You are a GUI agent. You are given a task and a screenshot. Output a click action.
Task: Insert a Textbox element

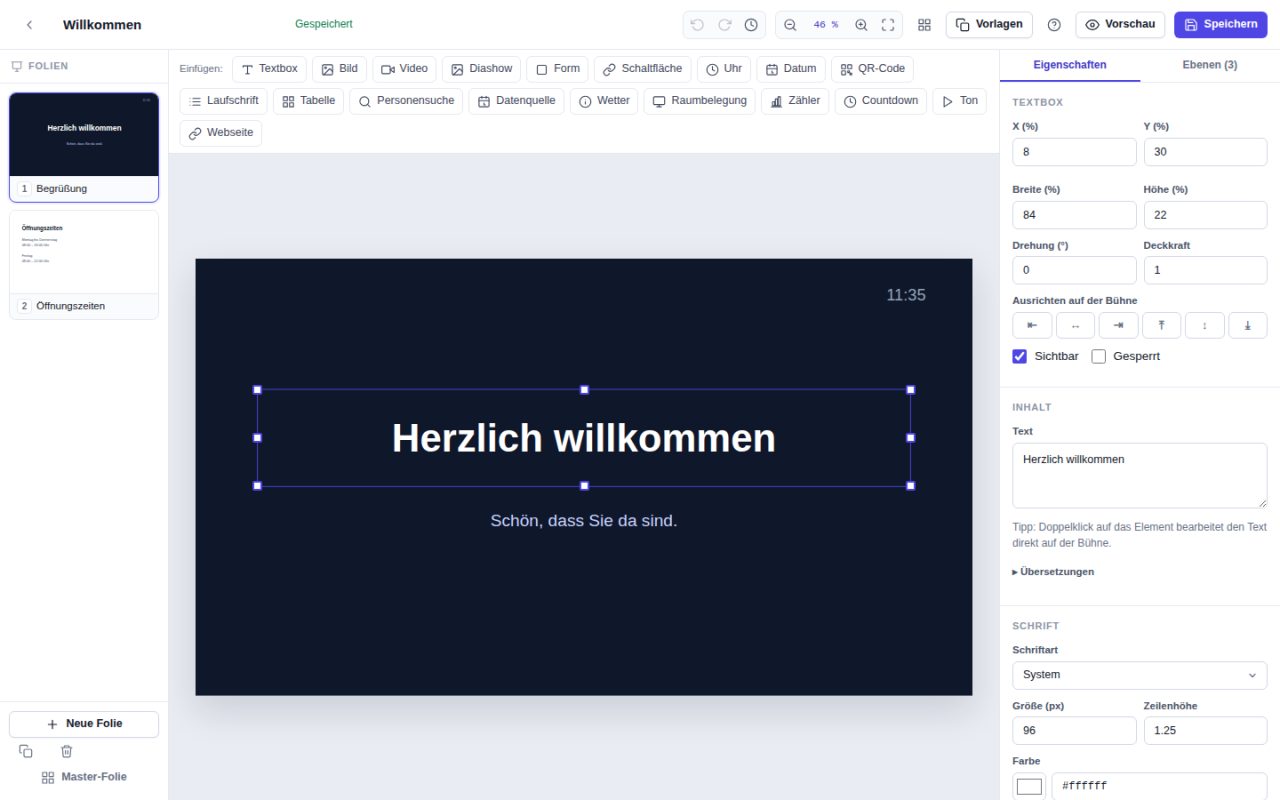[x=269, y=69]
